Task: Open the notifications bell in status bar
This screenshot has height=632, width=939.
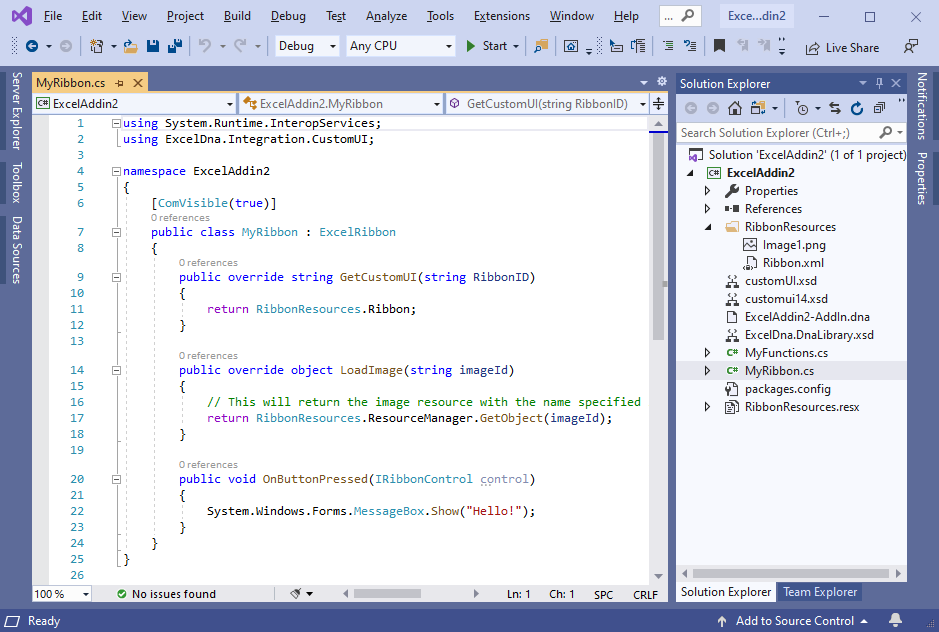Action: (895, 620)
